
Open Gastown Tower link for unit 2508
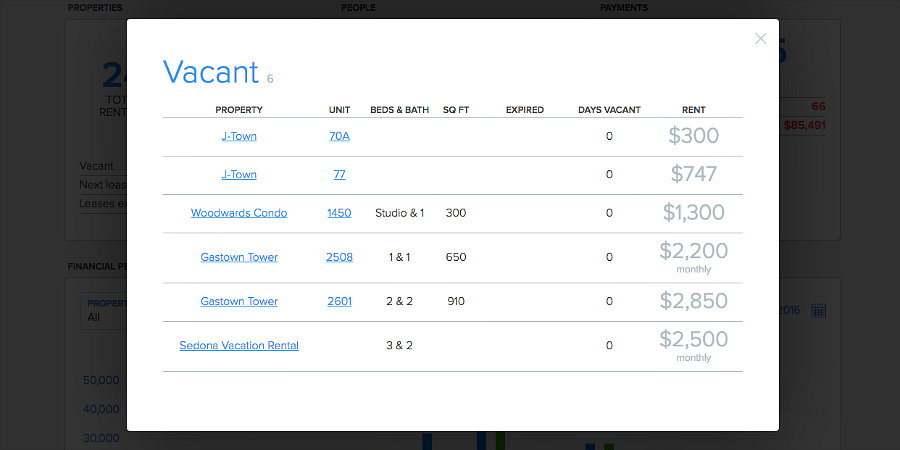[239, 257]
